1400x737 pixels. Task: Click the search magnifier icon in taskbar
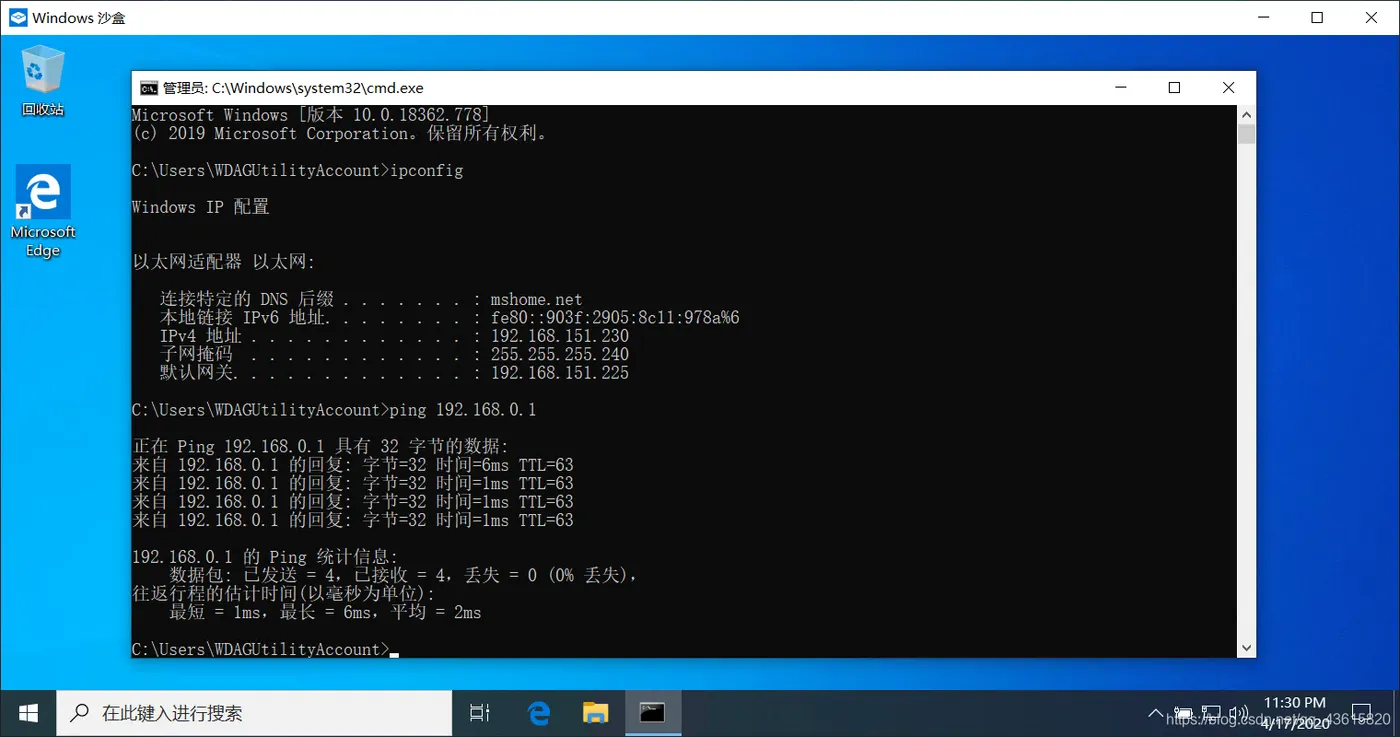click(79, 713)
